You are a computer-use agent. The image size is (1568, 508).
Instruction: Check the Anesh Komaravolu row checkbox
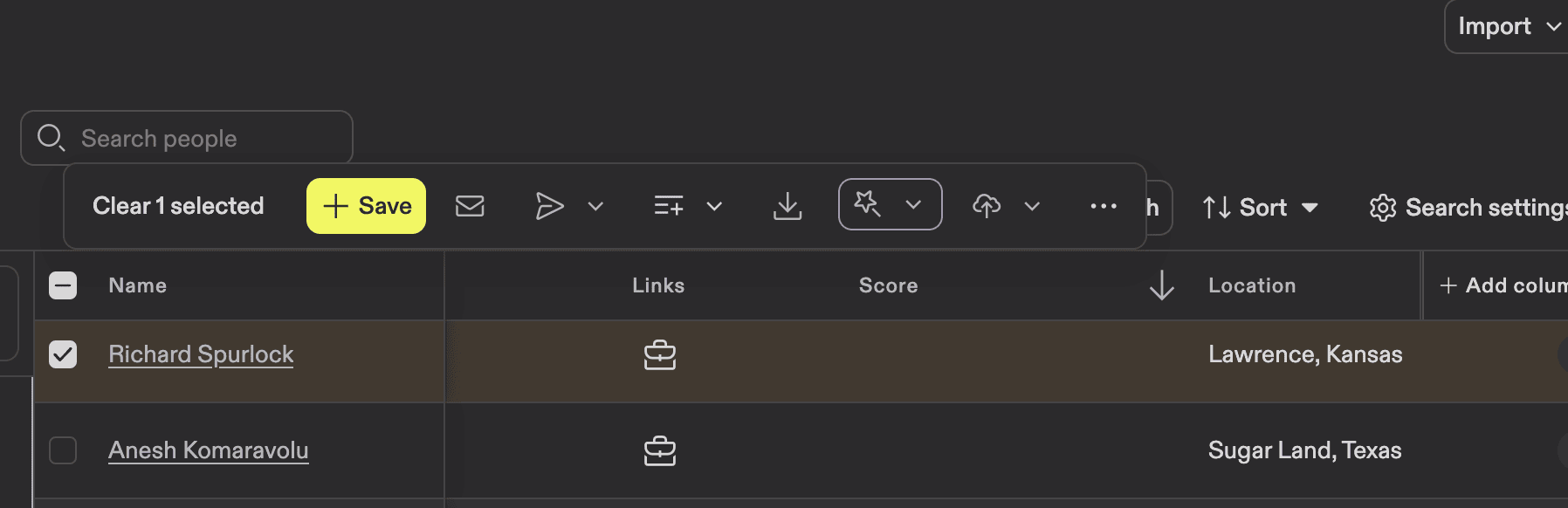pyautogui.click(x=62, y=450)
